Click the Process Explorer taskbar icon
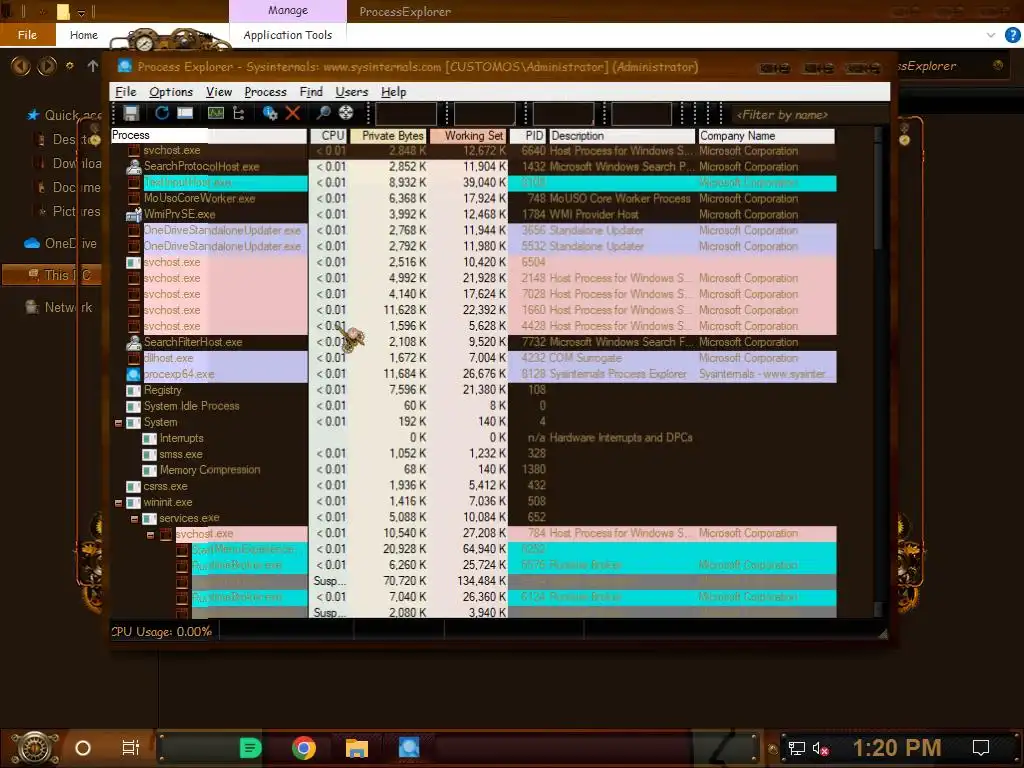The height and width of the screenshot is (768, 1024). tap(409, 747)
